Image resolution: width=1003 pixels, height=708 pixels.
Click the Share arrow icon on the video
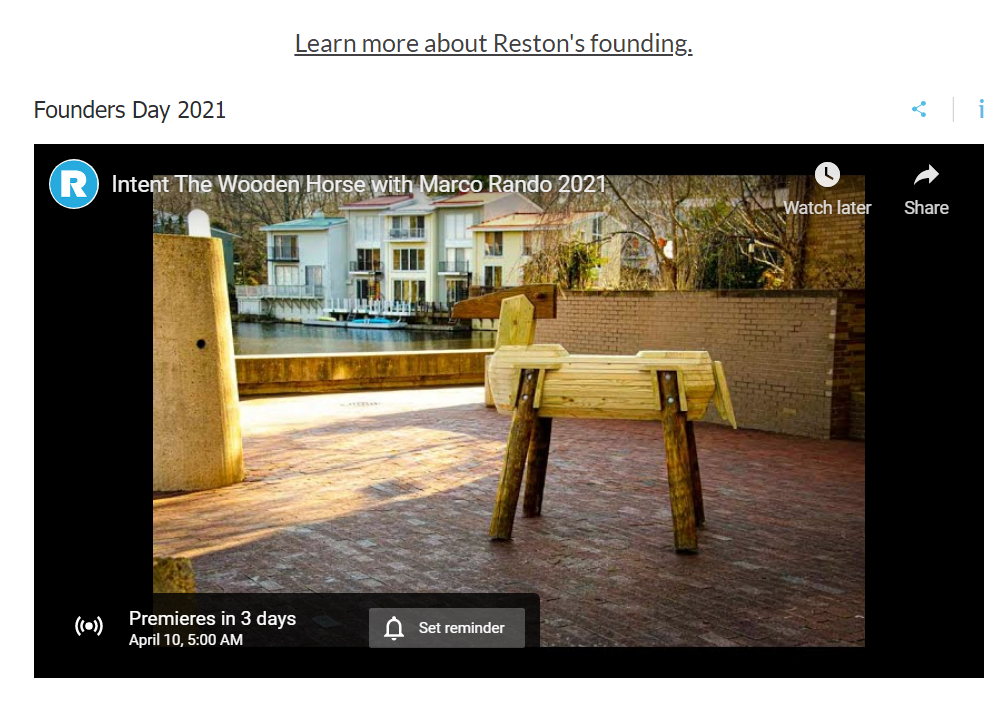[x=926, y=175]
